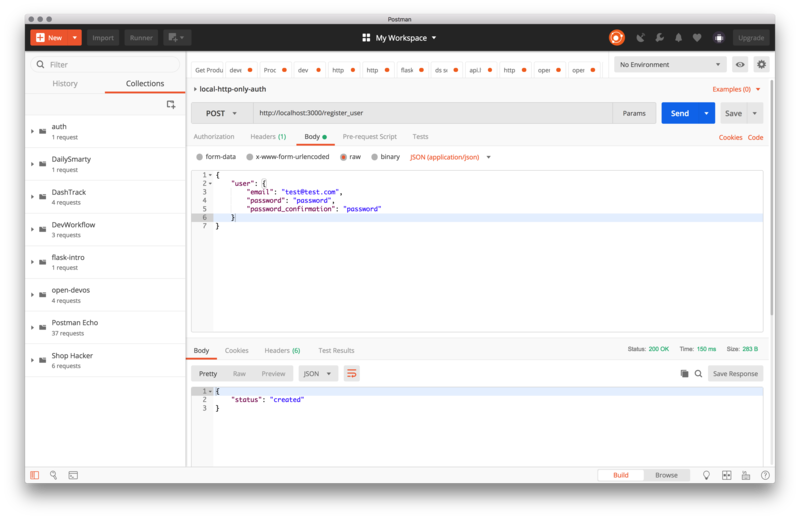Image resolution: width=800 pixels, height=519 pixels.
Task: Open the POST method dropdown
Action: 222,113
